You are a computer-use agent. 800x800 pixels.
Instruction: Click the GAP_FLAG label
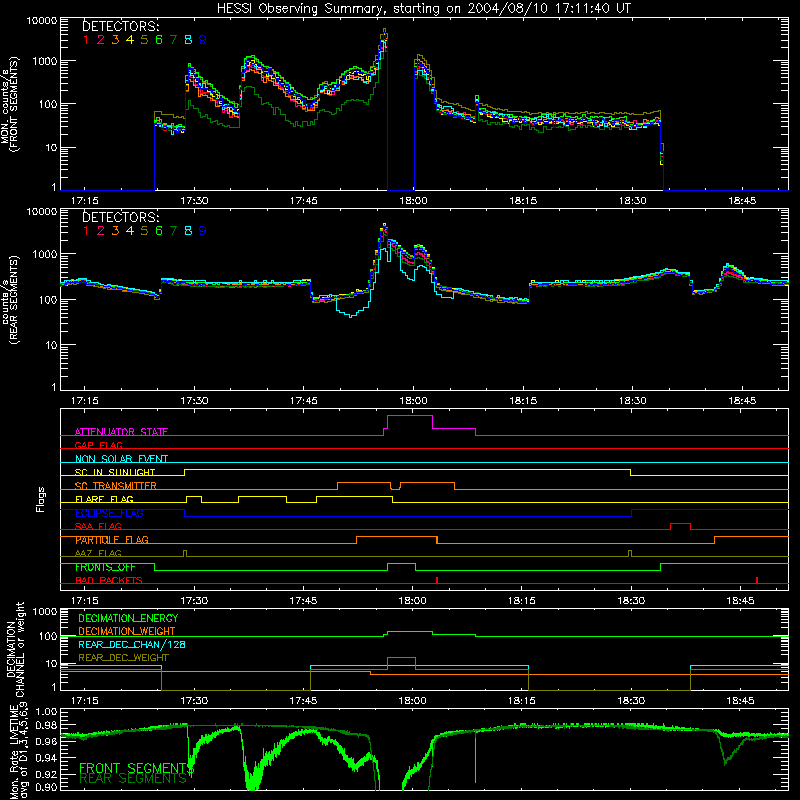pyautogui.click(x=98, y=445)
